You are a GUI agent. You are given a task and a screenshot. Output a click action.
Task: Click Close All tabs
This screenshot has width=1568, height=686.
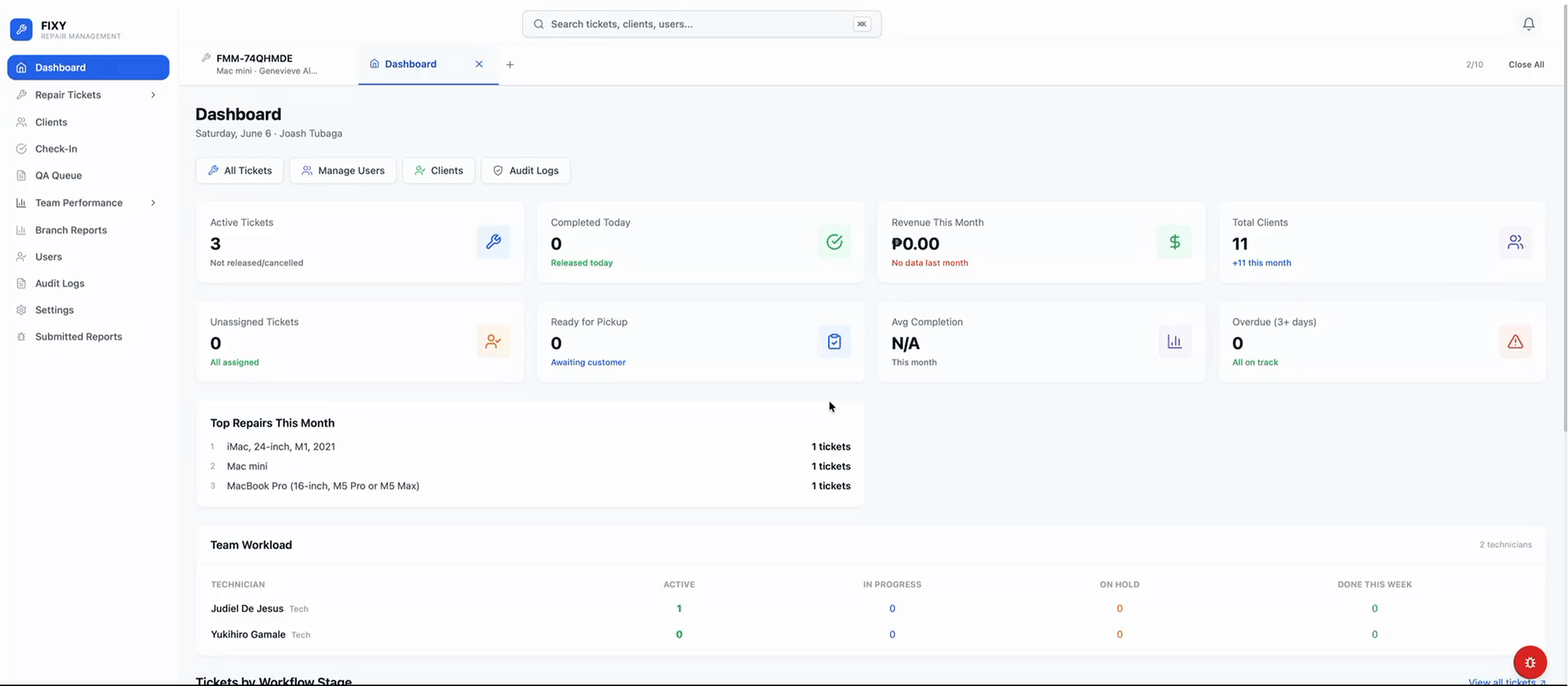[1526, 65]
